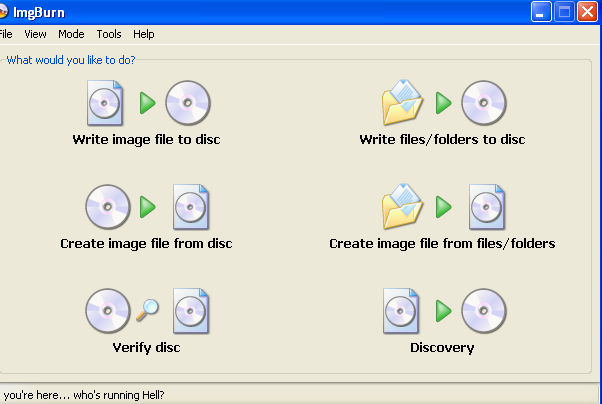Click the disc icon above 'Verify disc'
602x404 pixels.
tap(108, 311)
